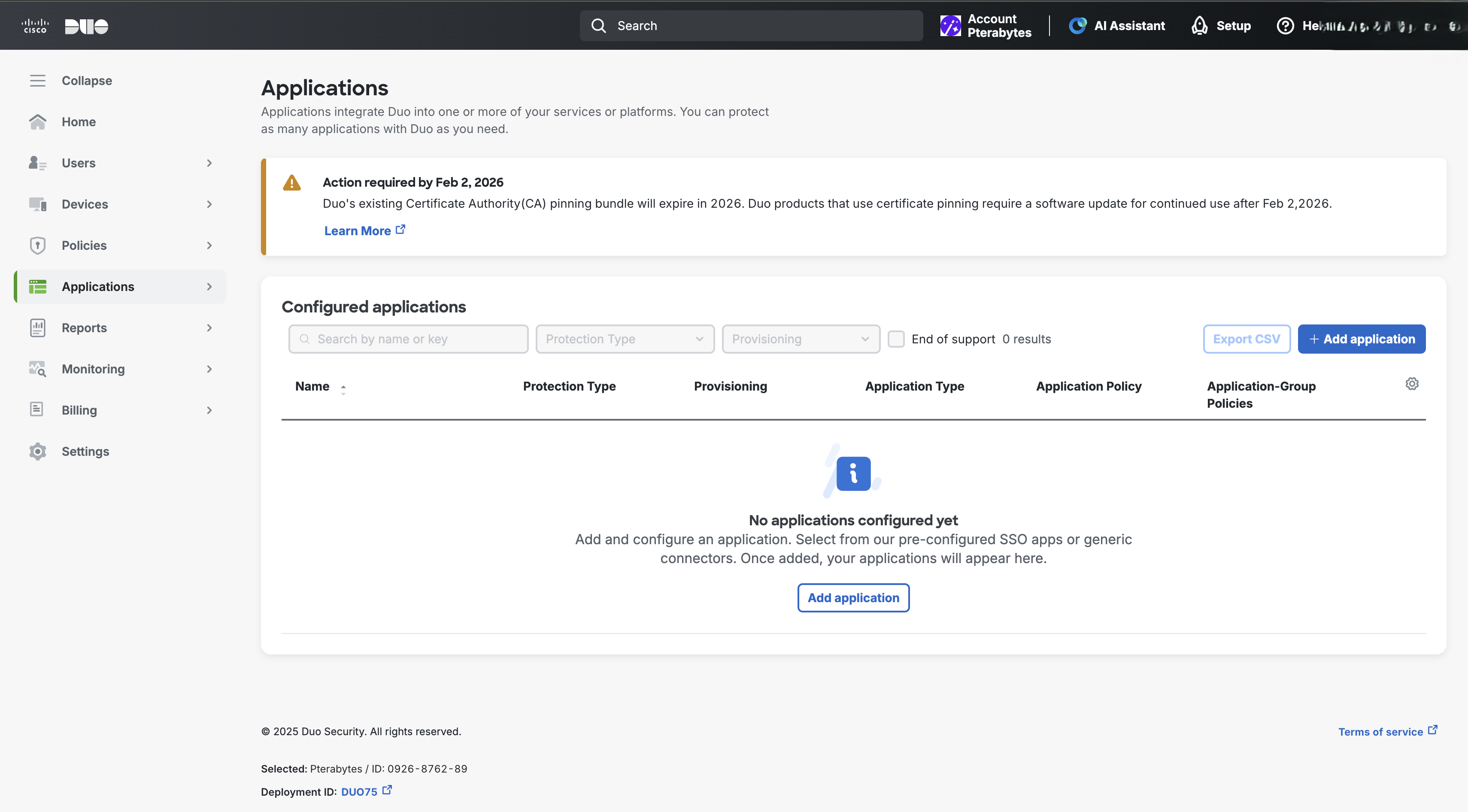Viewport: 1468px width, 812px height.
Task: Click the AI Assistant label
Action: 1129,26
